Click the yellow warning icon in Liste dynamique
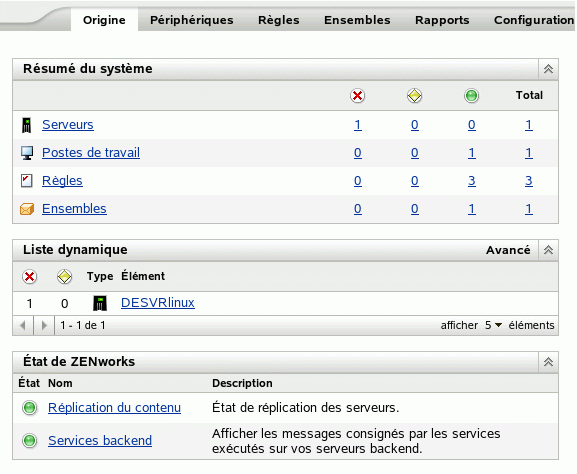This screenshot has width=577, height=474. pos(64,277)
